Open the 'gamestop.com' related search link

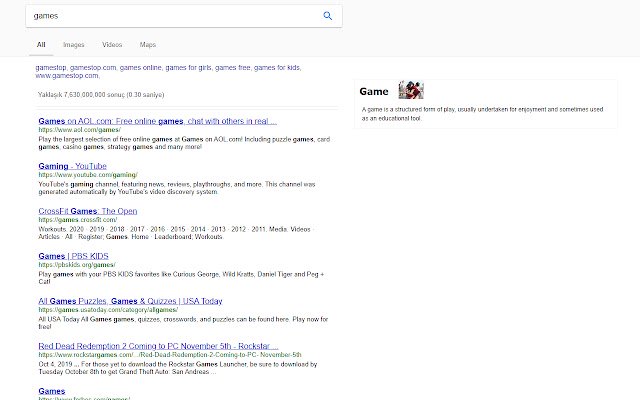pos(93,67)
